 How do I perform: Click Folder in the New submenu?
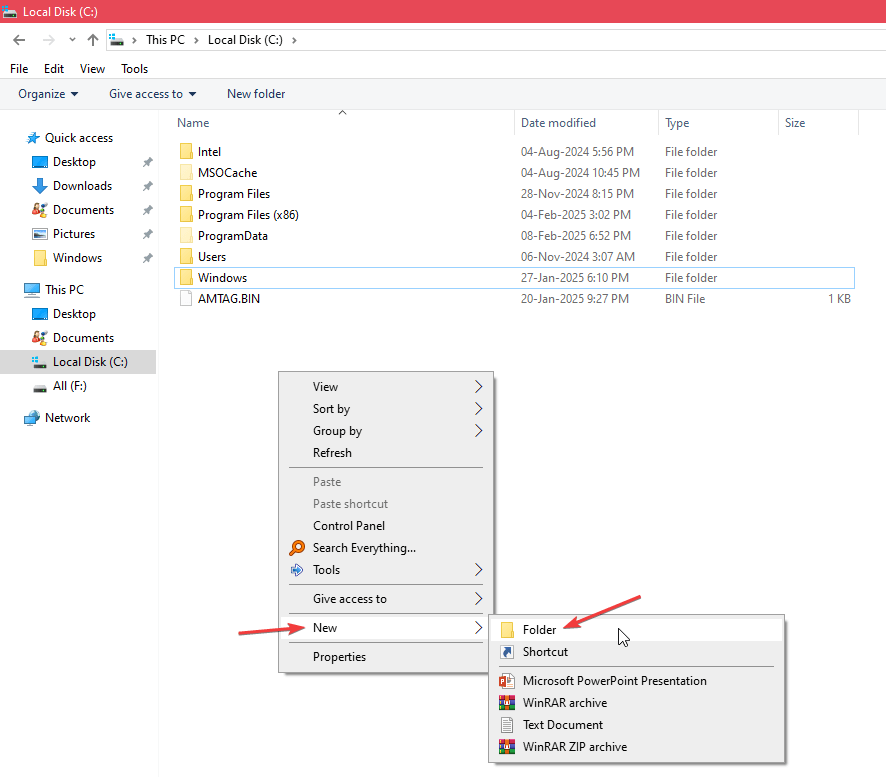(539, 630)
